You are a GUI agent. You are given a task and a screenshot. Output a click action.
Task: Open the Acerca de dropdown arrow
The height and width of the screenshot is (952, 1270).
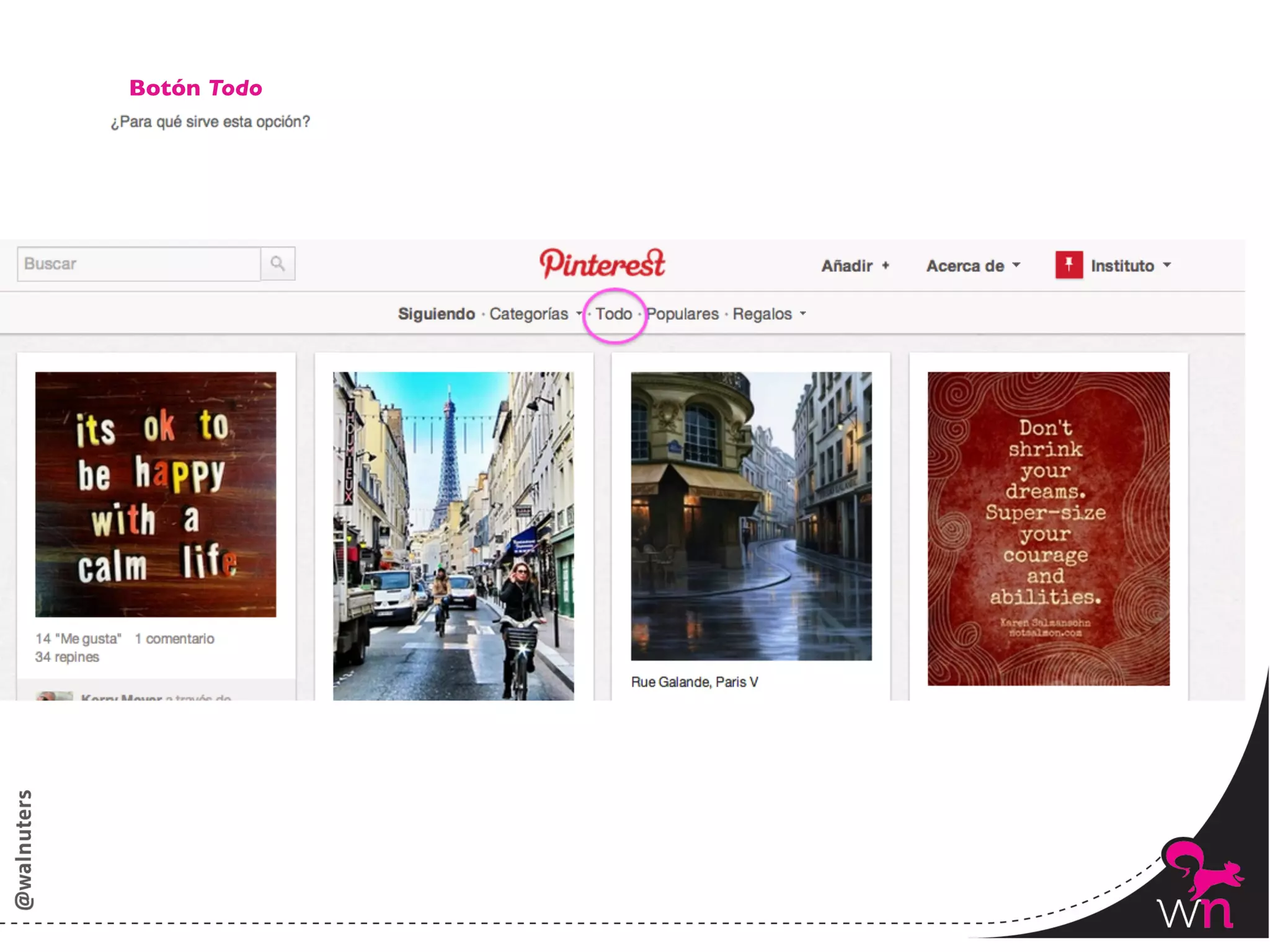tap(1016, 265)
